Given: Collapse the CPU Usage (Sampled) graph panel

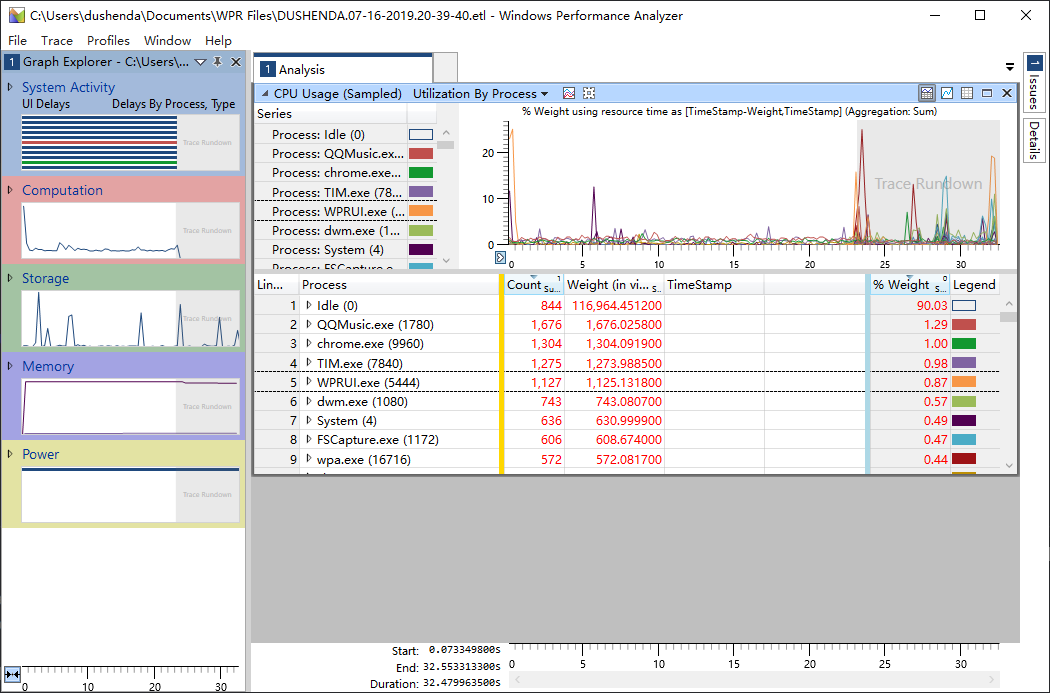Looking at the screenshot, I should pos(263,93).
